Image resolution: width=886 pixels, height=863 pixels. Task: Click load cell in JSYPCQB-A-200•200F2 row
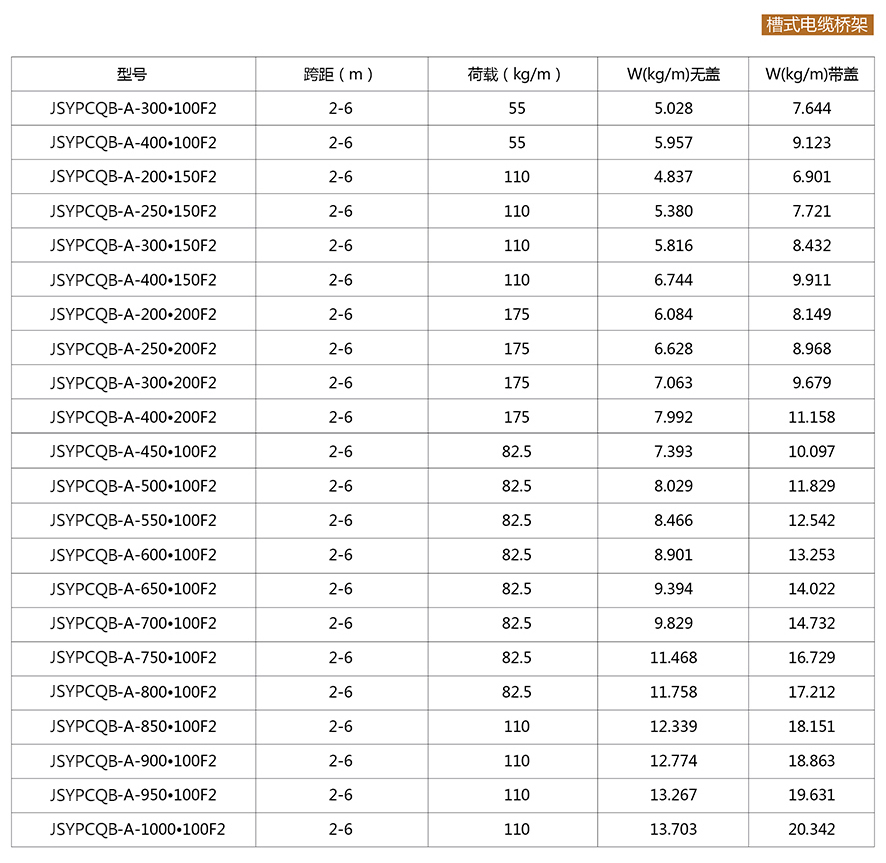(516, 314)
